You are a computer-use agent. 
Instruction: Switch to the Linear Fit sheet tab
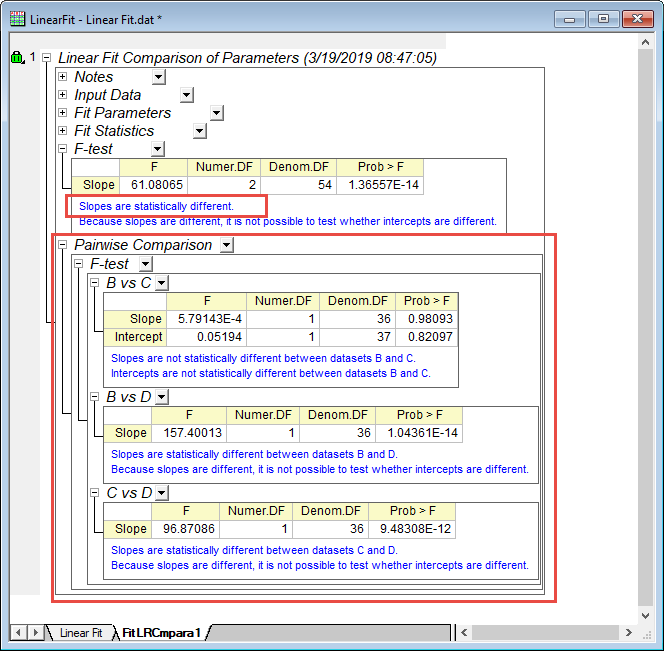pyautogui.click(x=81, y=632)
